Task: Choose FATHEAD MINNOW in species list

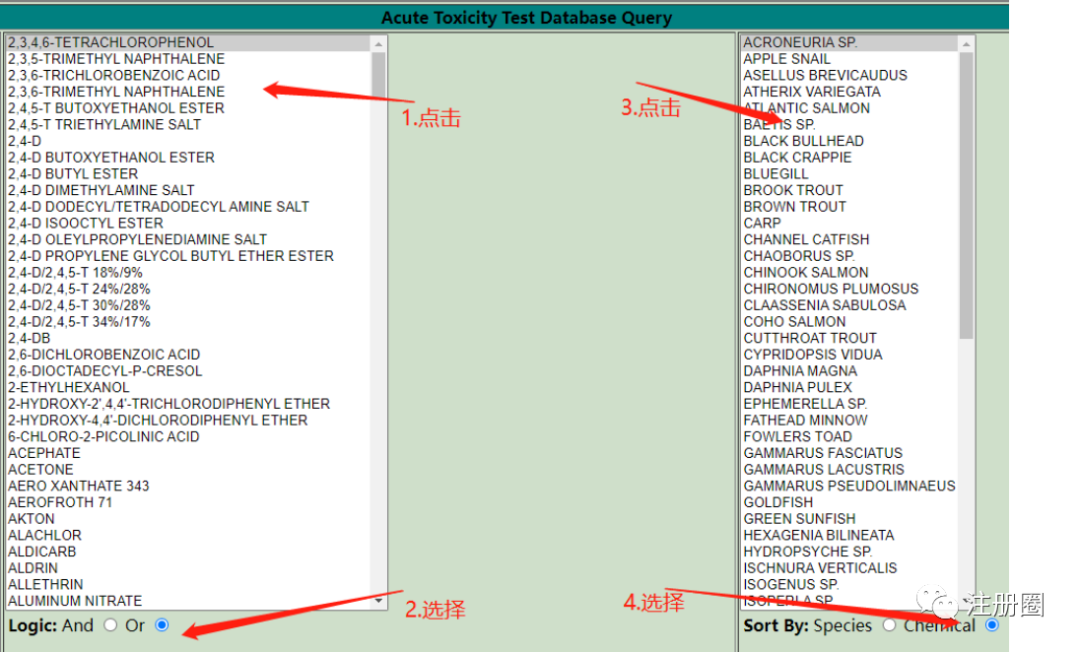Action: [x=849, y=420]
